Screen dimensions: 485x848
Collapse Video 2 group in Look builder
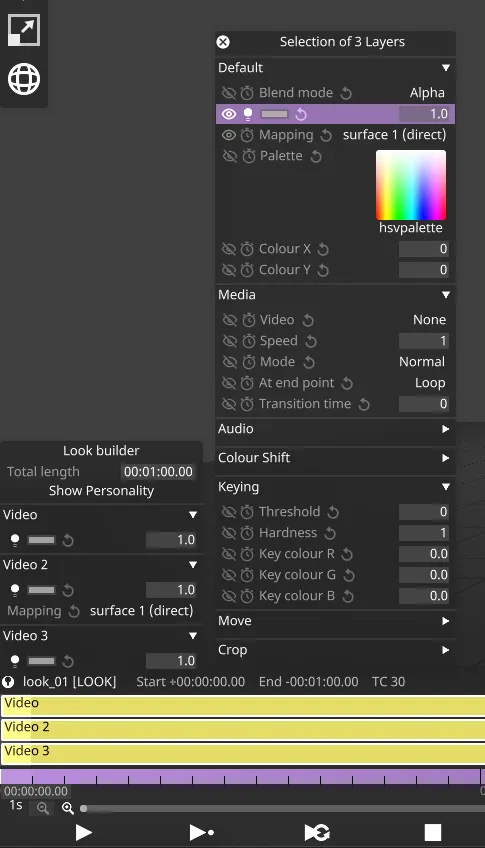(x=192, y=565)
